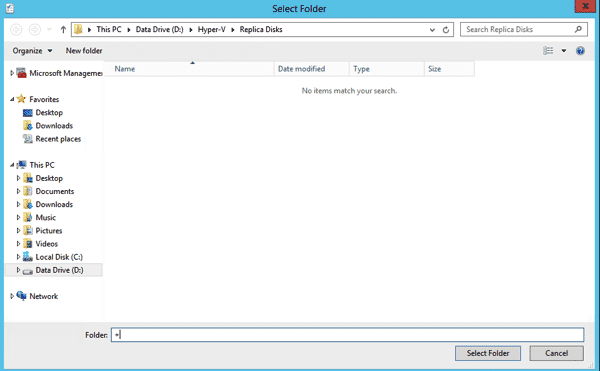Select Replica Disks breadcrumb segment
Image resolution: width=600 pixels, height=371 pixels.
coord(261,29)
